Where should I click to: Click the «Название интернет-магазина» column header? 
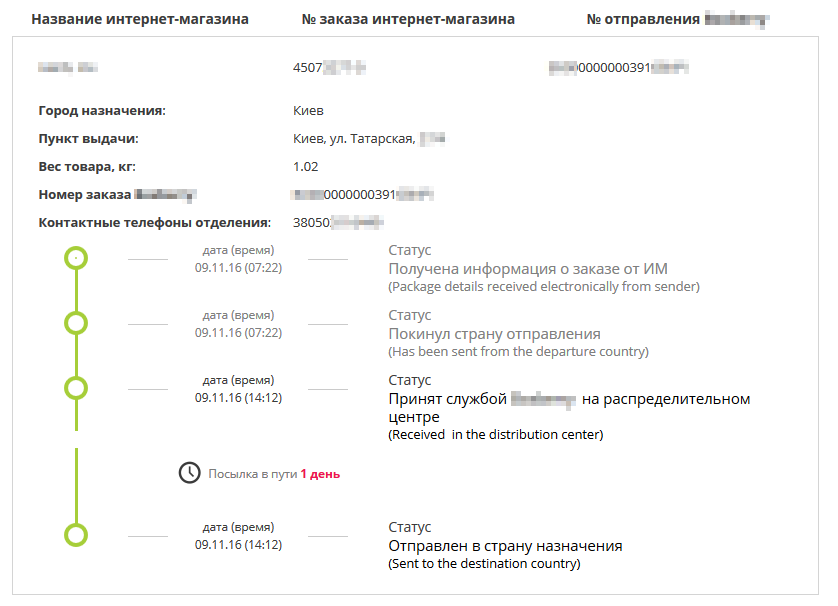140,19
